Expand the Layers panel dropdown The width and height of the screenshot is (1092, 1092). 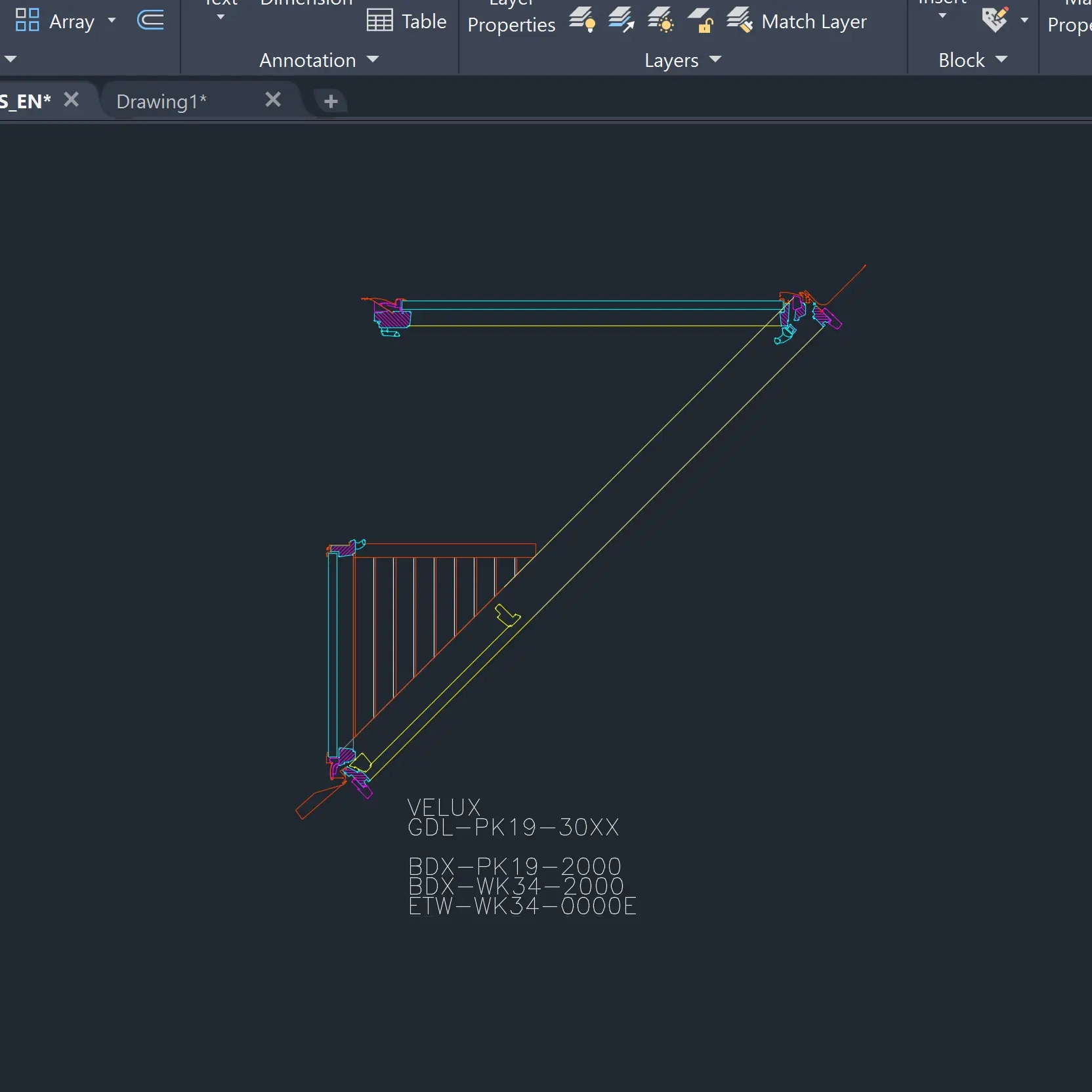715,60
